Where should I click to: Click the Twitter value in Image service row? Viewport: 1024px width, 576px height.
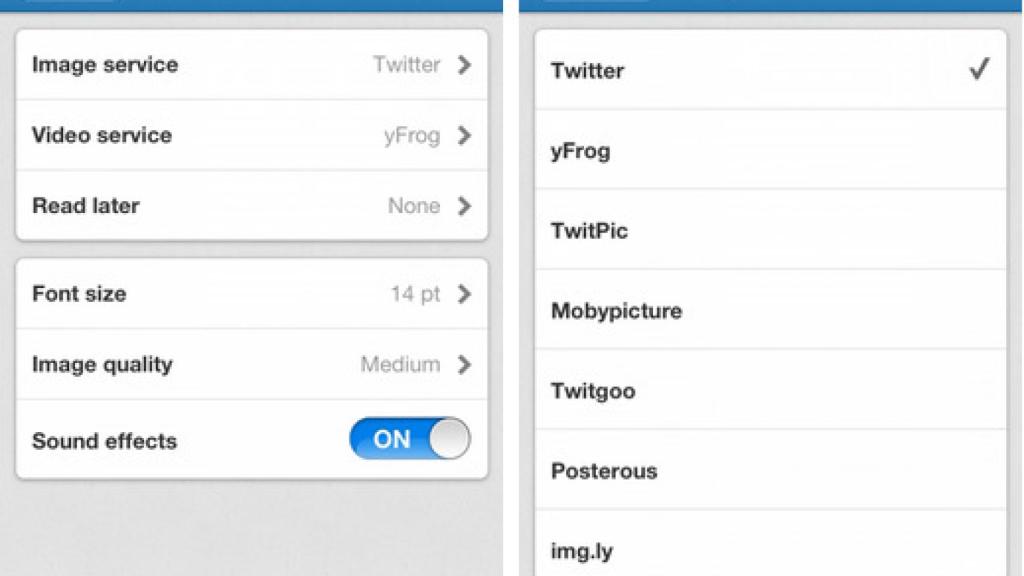pyautogui.click(x=406, y=65)
